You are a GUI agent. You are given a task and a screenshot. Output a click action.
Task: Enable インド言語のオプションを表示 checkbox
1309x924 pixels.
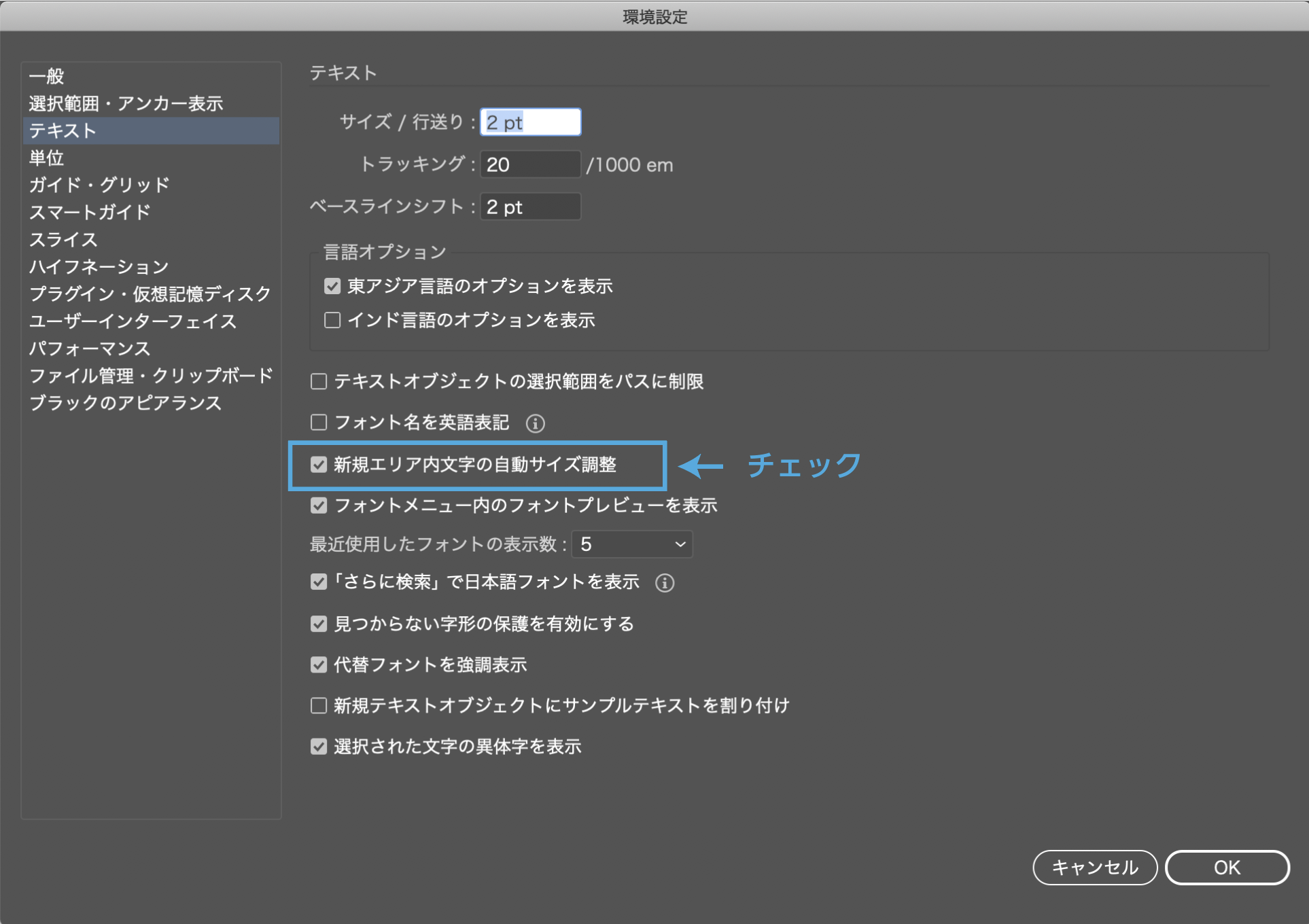[x=332, y=320]
